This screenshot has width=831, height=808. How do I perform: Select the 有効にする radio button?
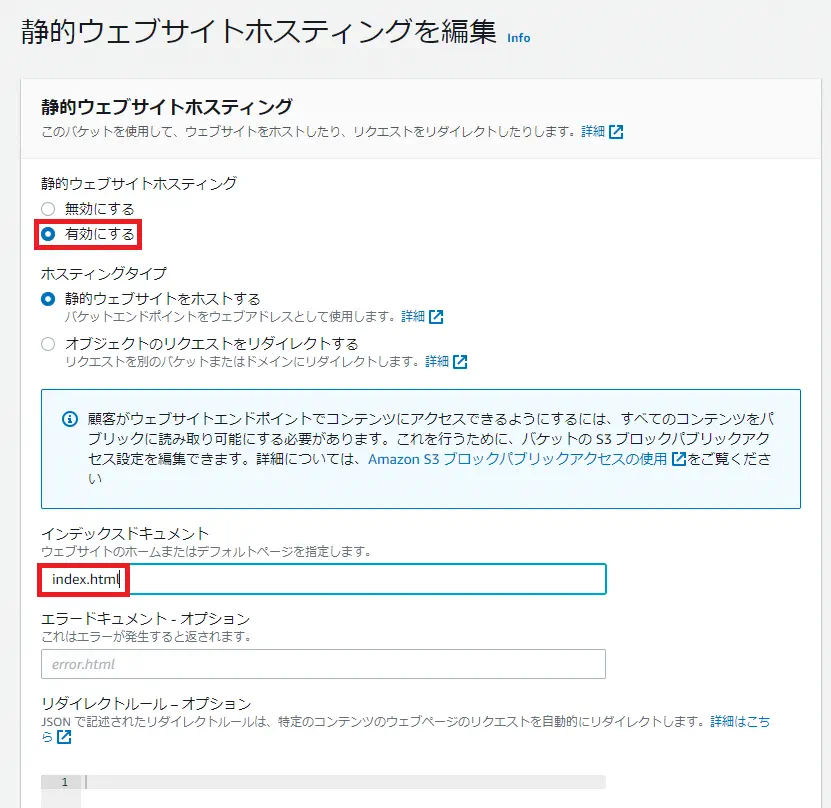[47, 233]
